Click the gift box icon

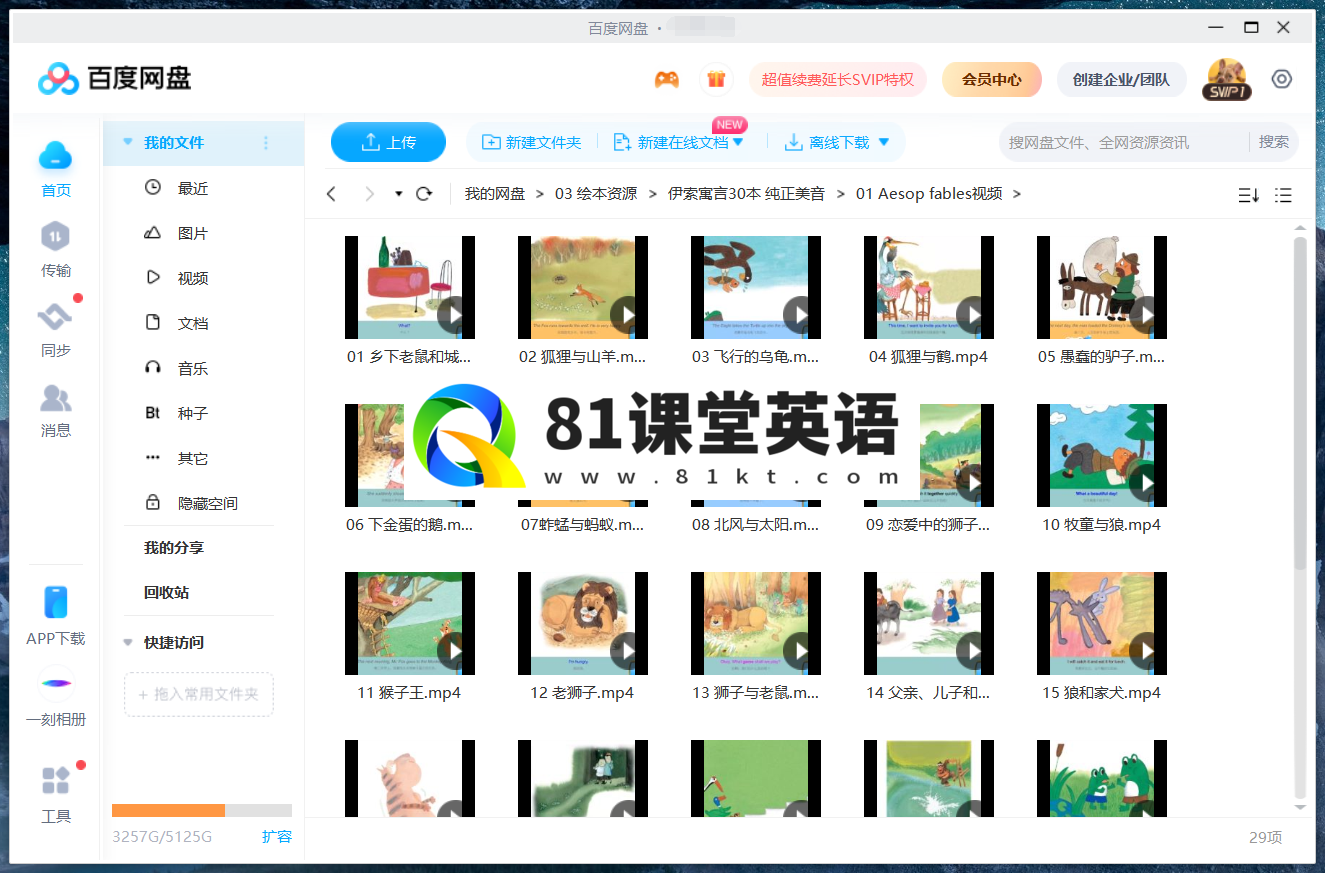[x=715, y=79]
